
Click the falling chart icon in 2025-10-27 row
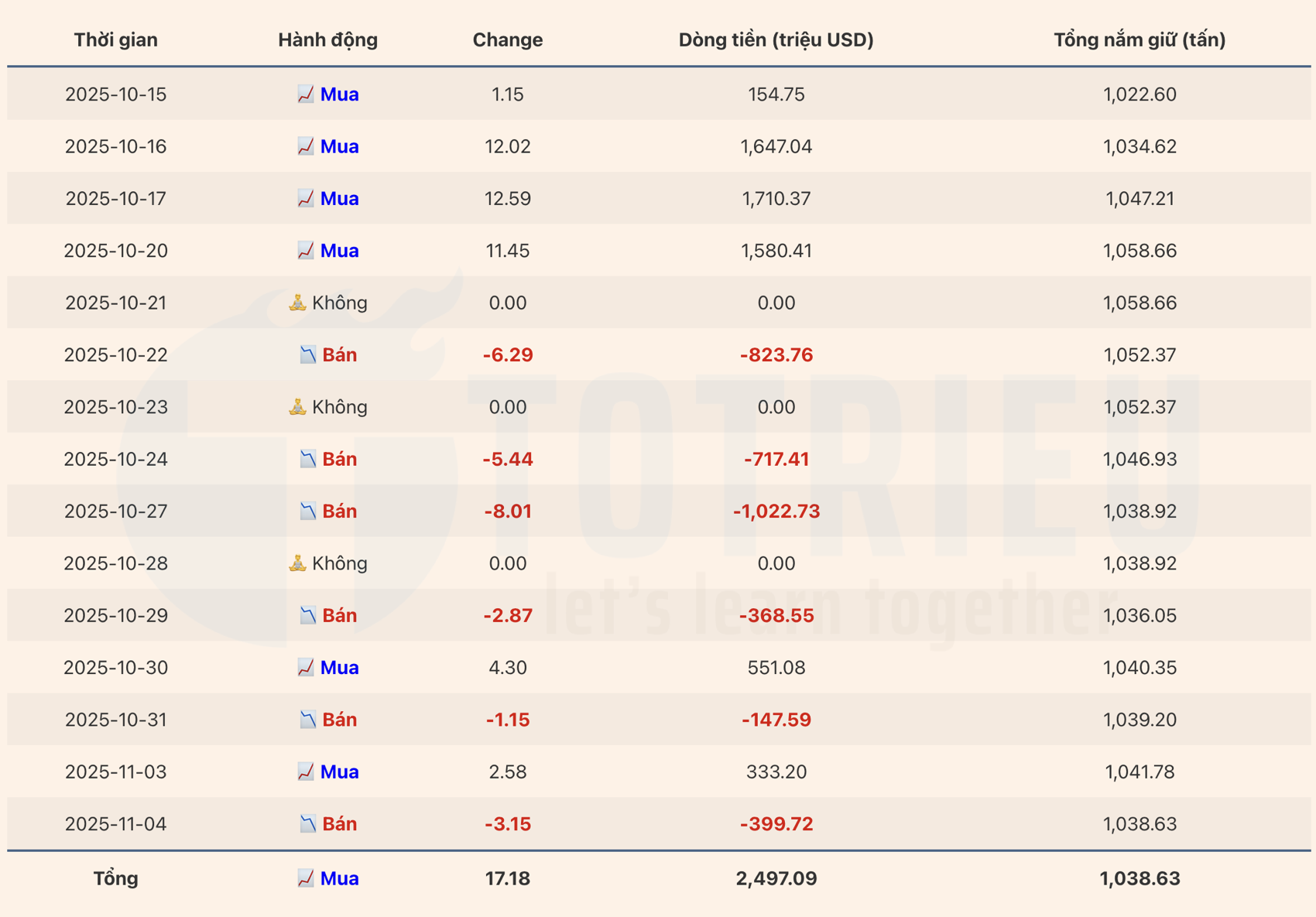[308, 512]
